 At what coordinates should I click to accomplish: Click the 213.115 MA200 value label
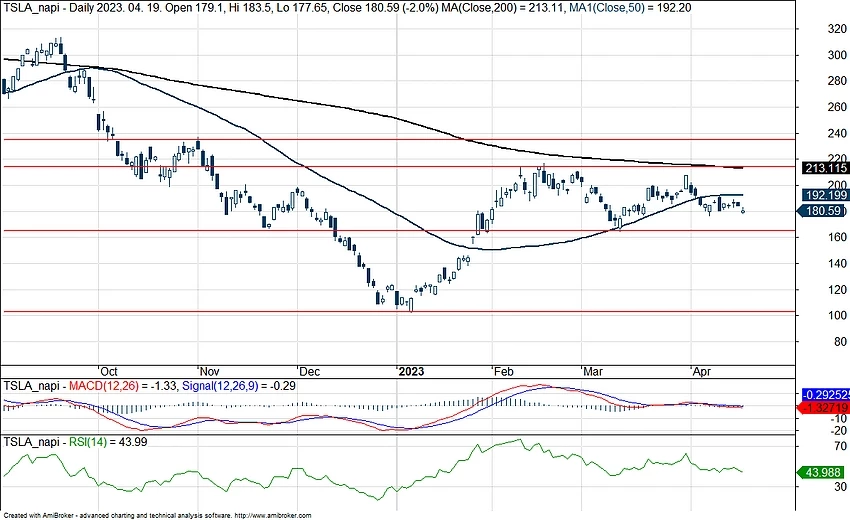[x=825, y=168]
